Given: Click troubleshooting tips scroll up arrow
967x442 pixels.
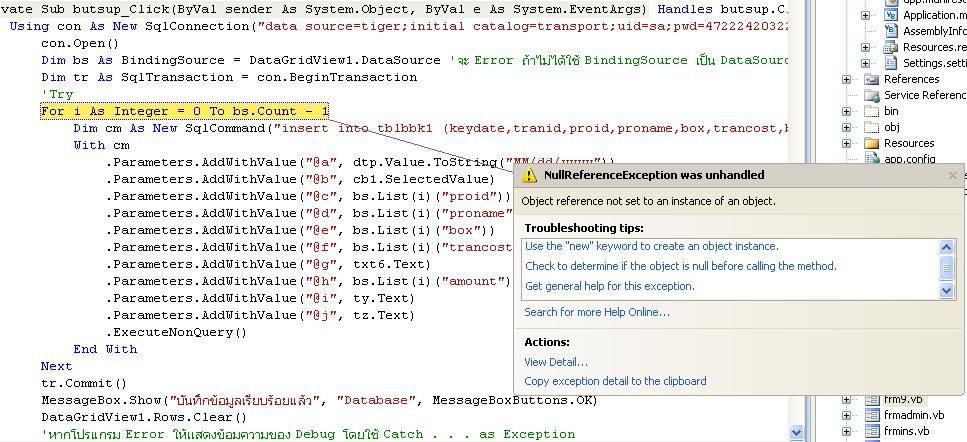Looking at the screenshot, I should click(x=947, y=247).
